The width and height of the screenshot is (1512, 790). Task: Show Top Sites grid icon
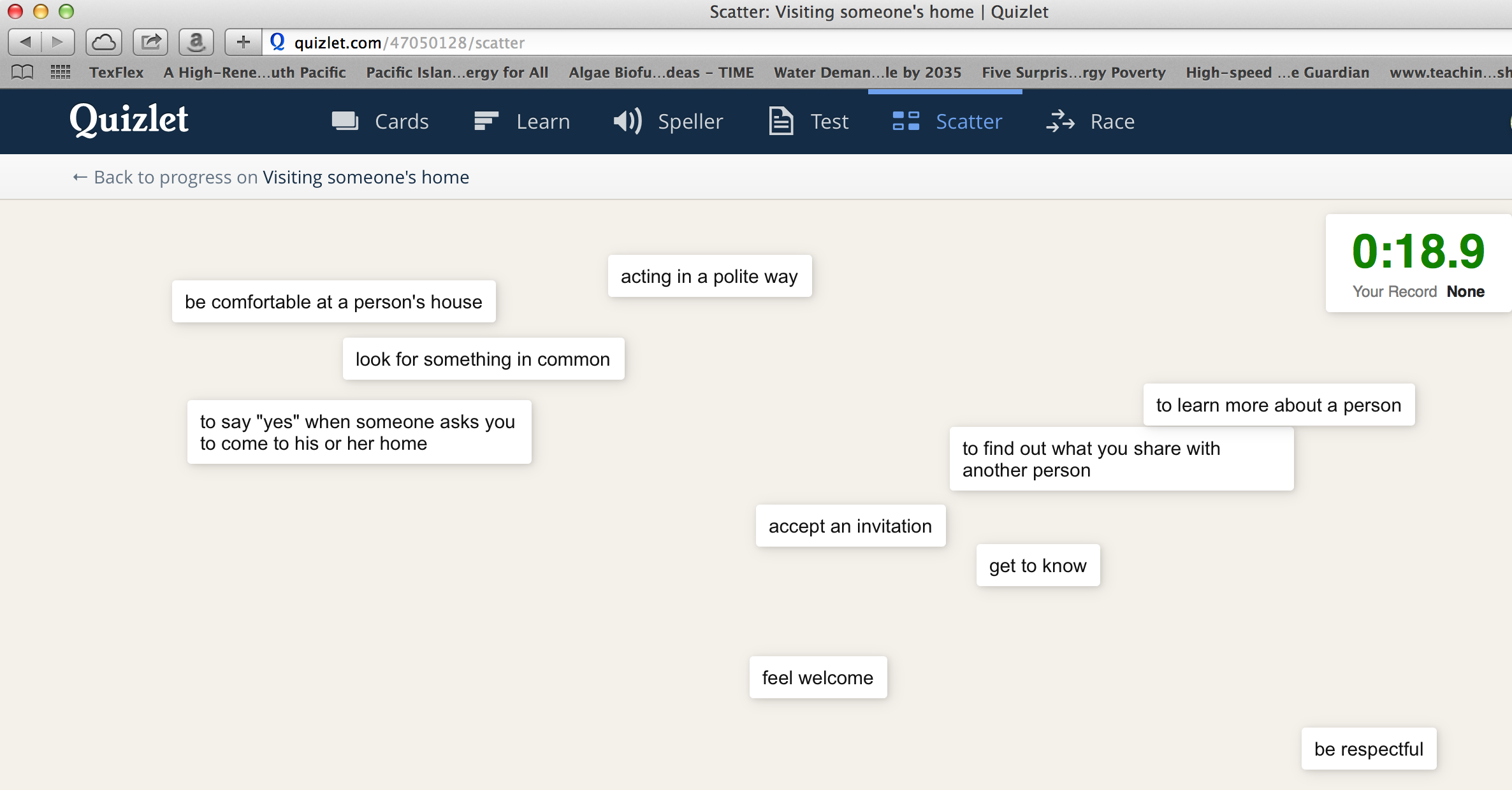[61, 73]
